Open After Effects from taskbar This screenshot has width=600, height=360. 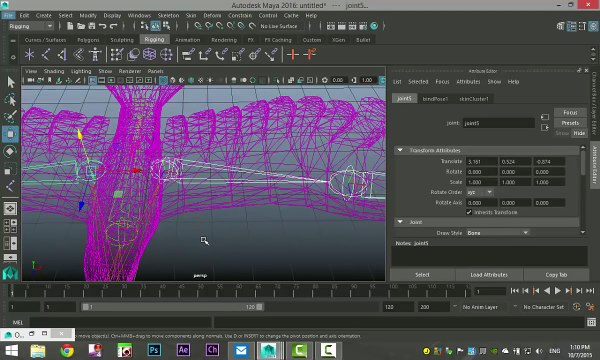[x=183, y=350]
